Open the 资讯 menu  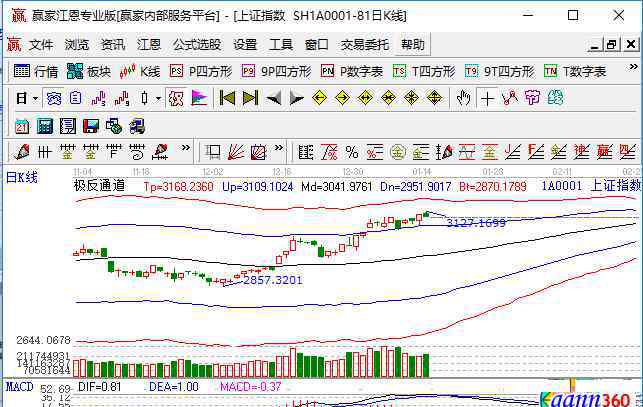point(113,44)
